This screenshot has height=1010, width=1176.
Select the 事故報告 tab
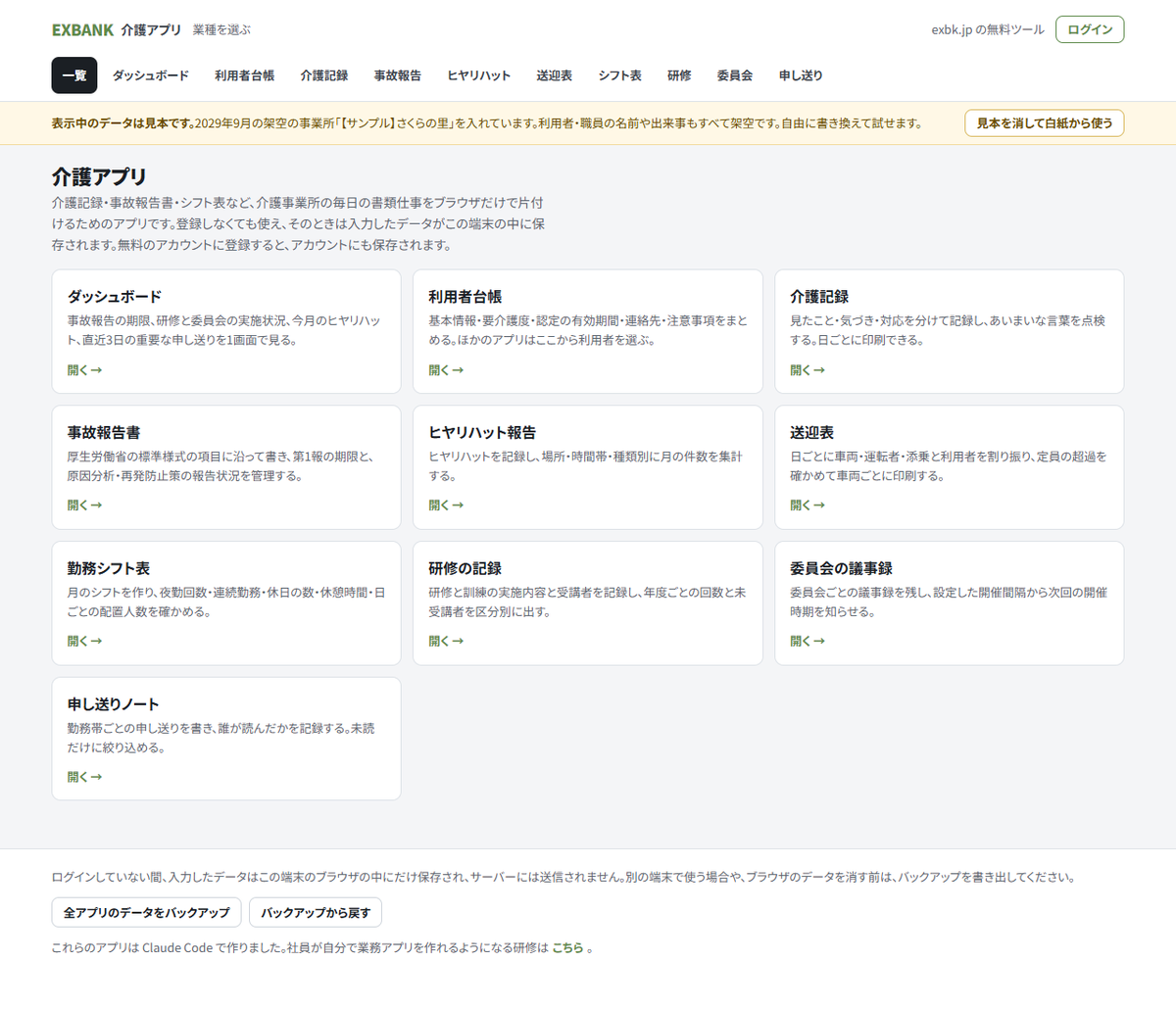click(398, 75)
